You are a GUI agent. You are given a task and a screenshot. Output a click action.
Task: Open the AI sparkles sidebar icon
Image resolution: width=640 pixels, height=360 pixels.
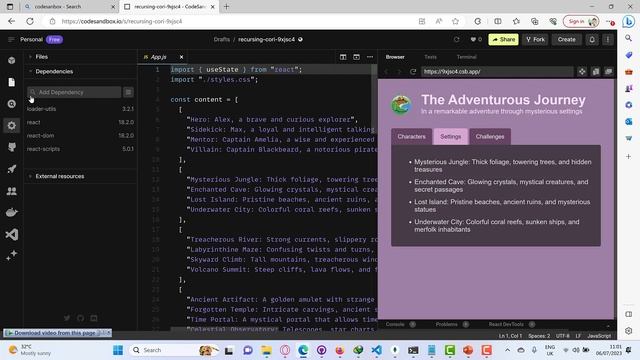(11, 256)
